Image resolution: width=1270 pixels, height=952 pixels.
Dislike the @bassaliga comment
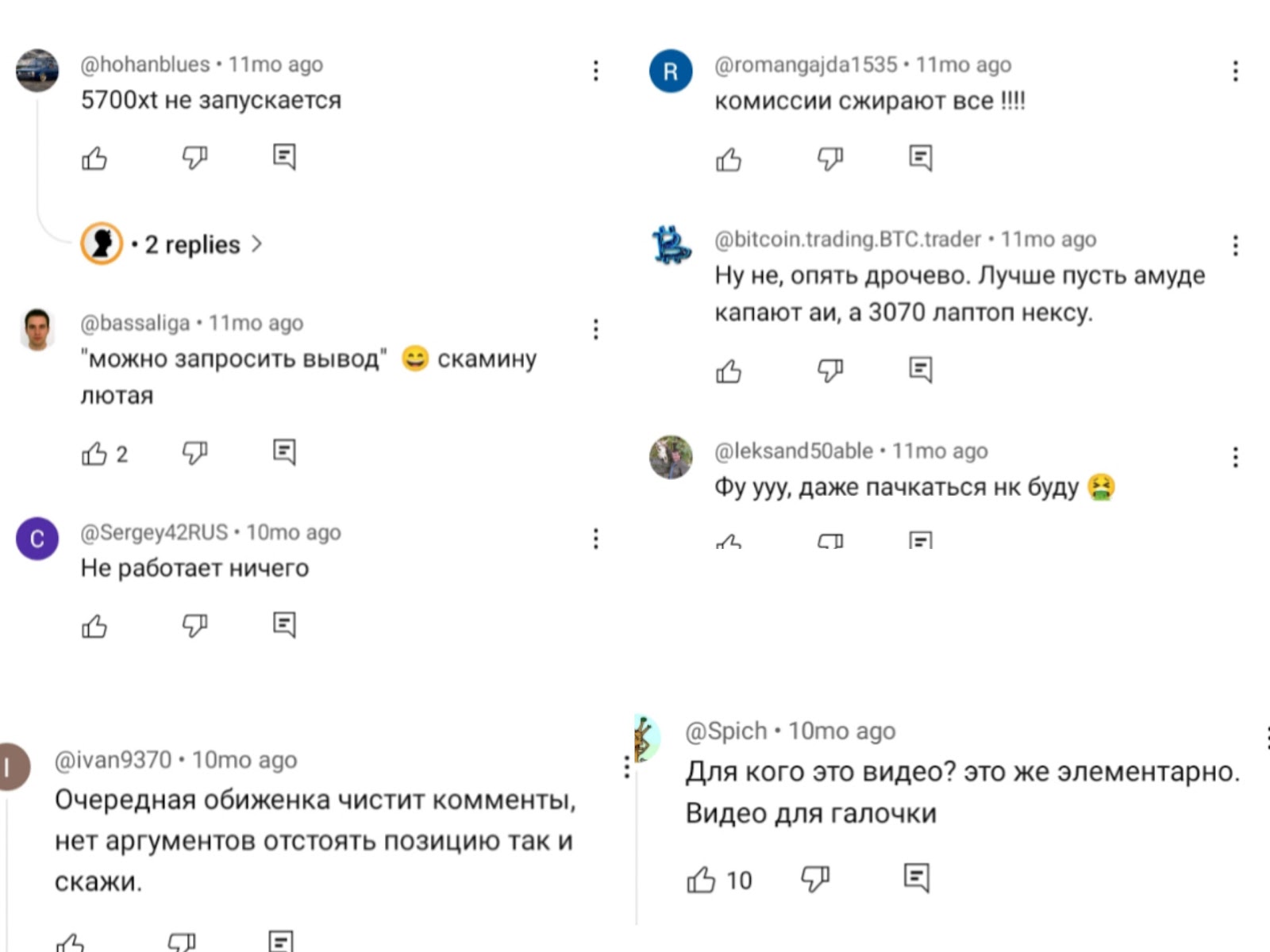(194, 453)
